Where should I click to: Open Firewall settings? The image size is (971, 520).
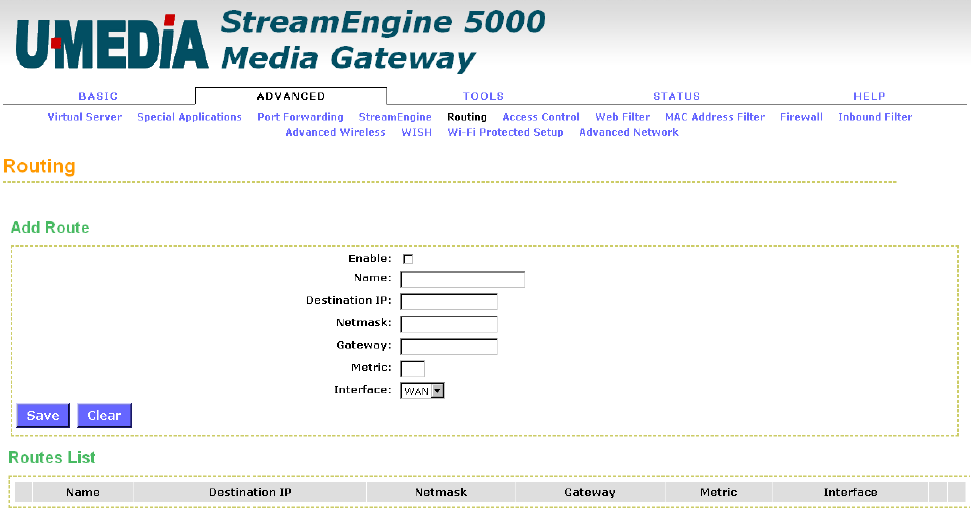[x=801, y=116]
